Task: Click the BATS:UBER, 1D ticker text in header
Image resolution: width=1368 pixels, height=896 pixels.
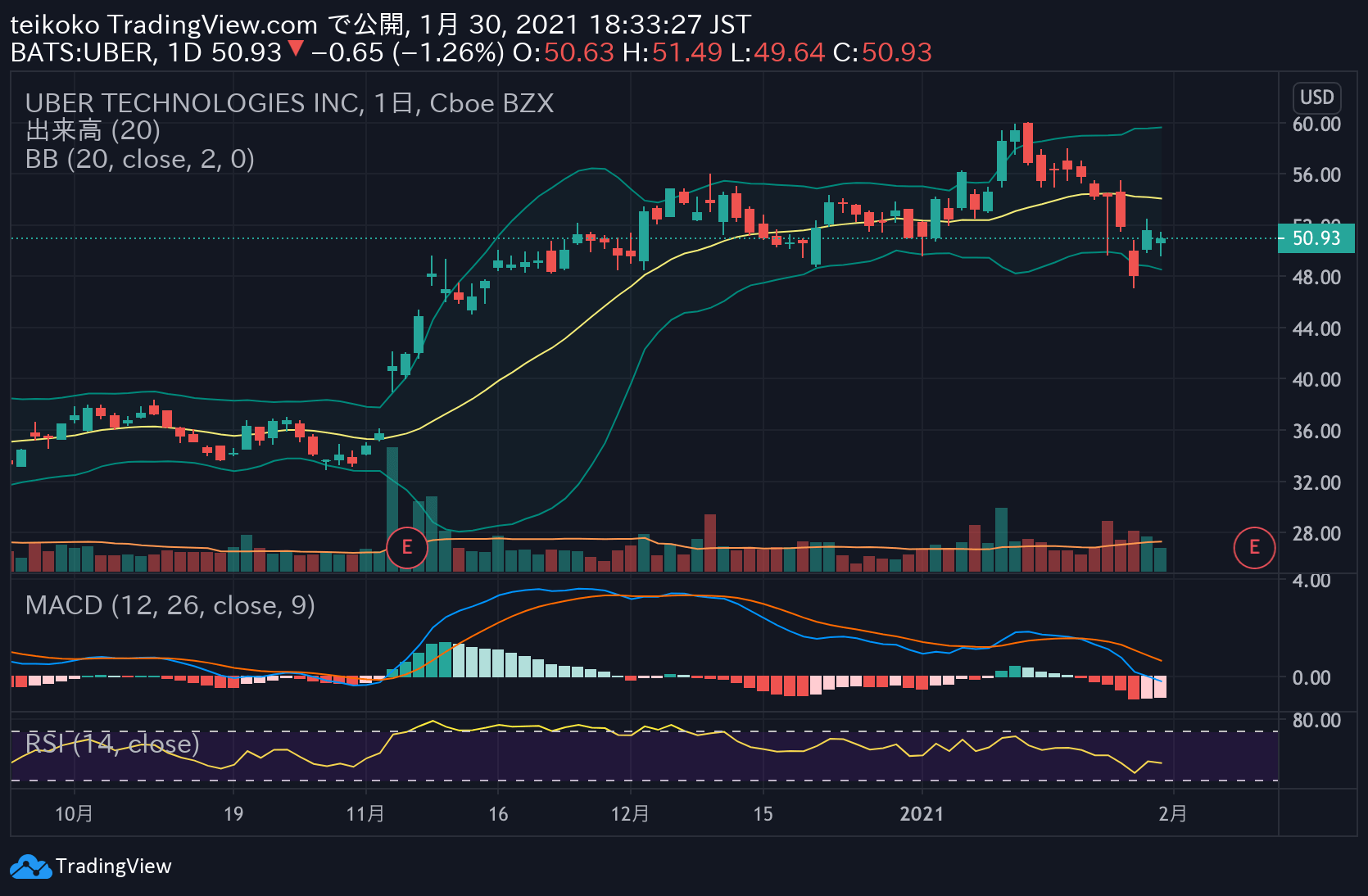Action: point(106,52)
